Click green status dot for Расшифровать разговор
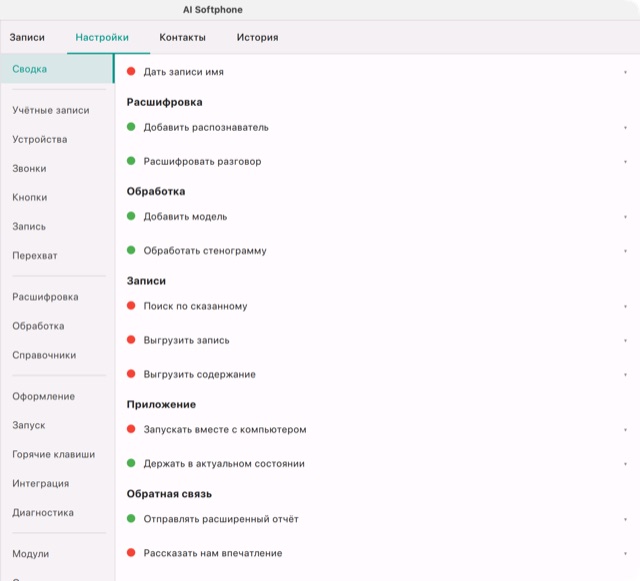 tap(131, 161)
